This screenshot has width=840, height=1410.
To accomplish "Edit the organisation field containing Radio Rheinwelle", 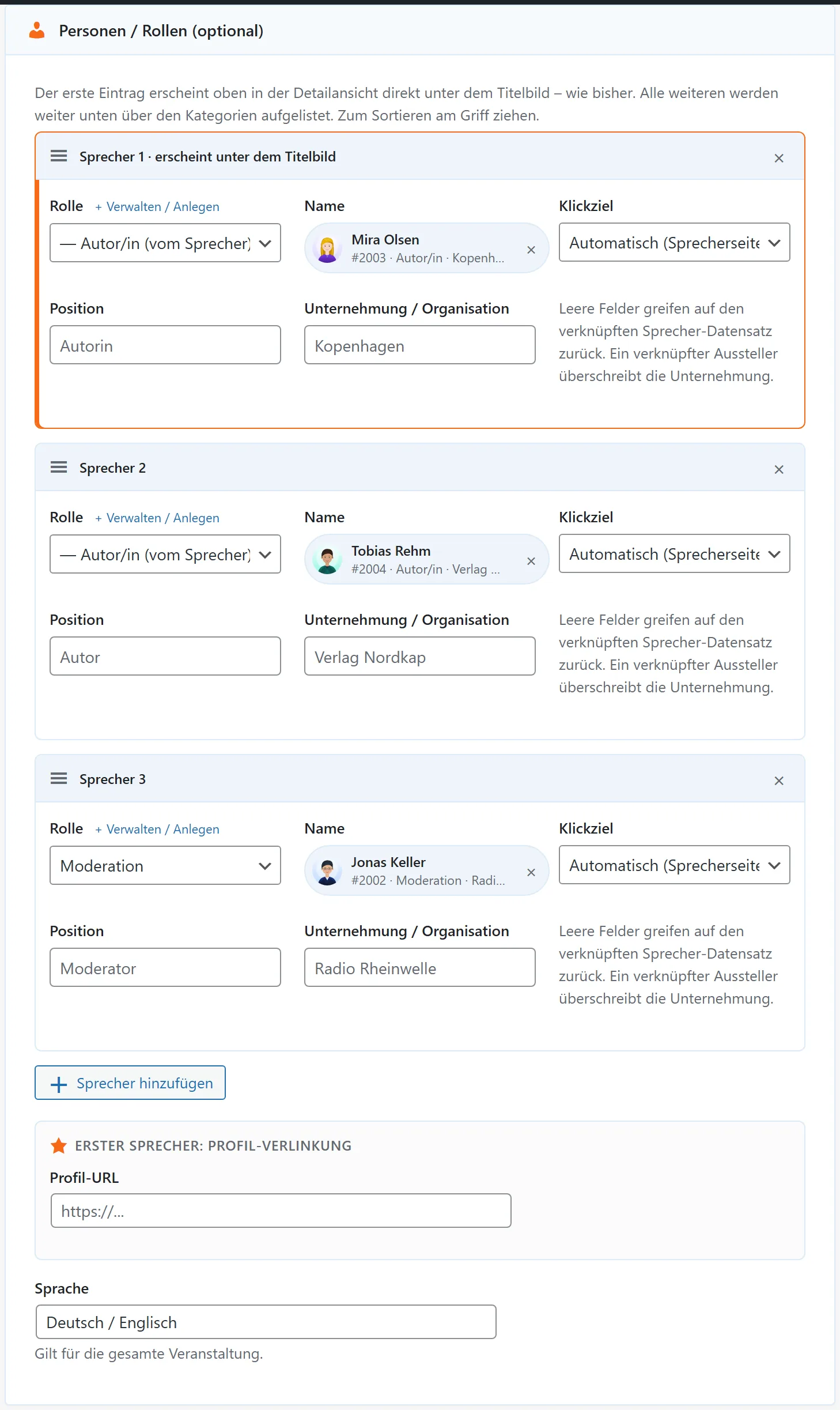I will [420, 967].
